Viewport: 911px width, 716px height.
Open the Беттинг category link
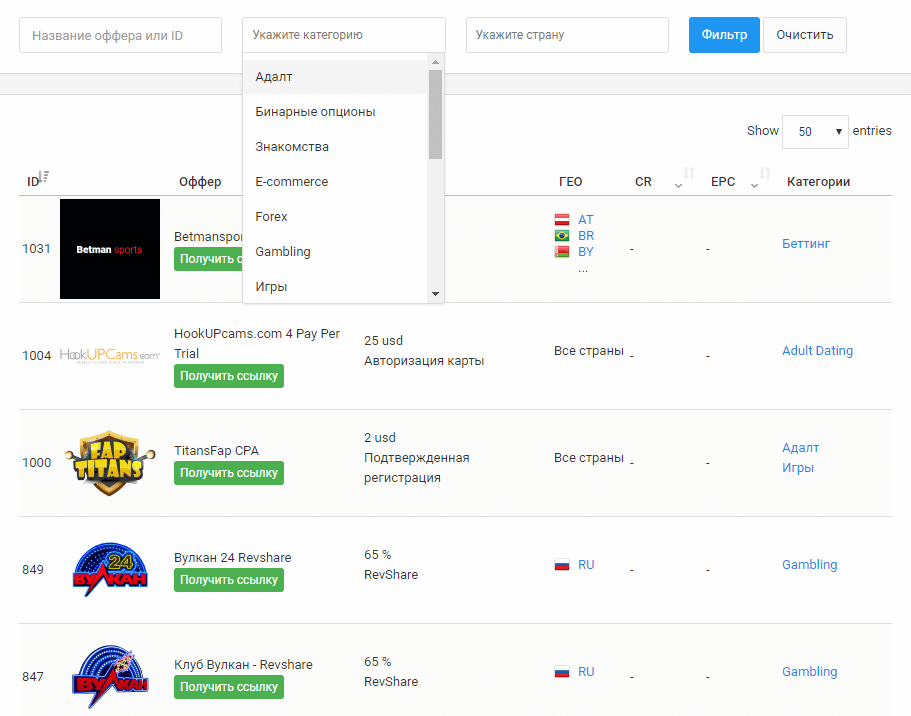pyautogui.click(x=806, y=244)
